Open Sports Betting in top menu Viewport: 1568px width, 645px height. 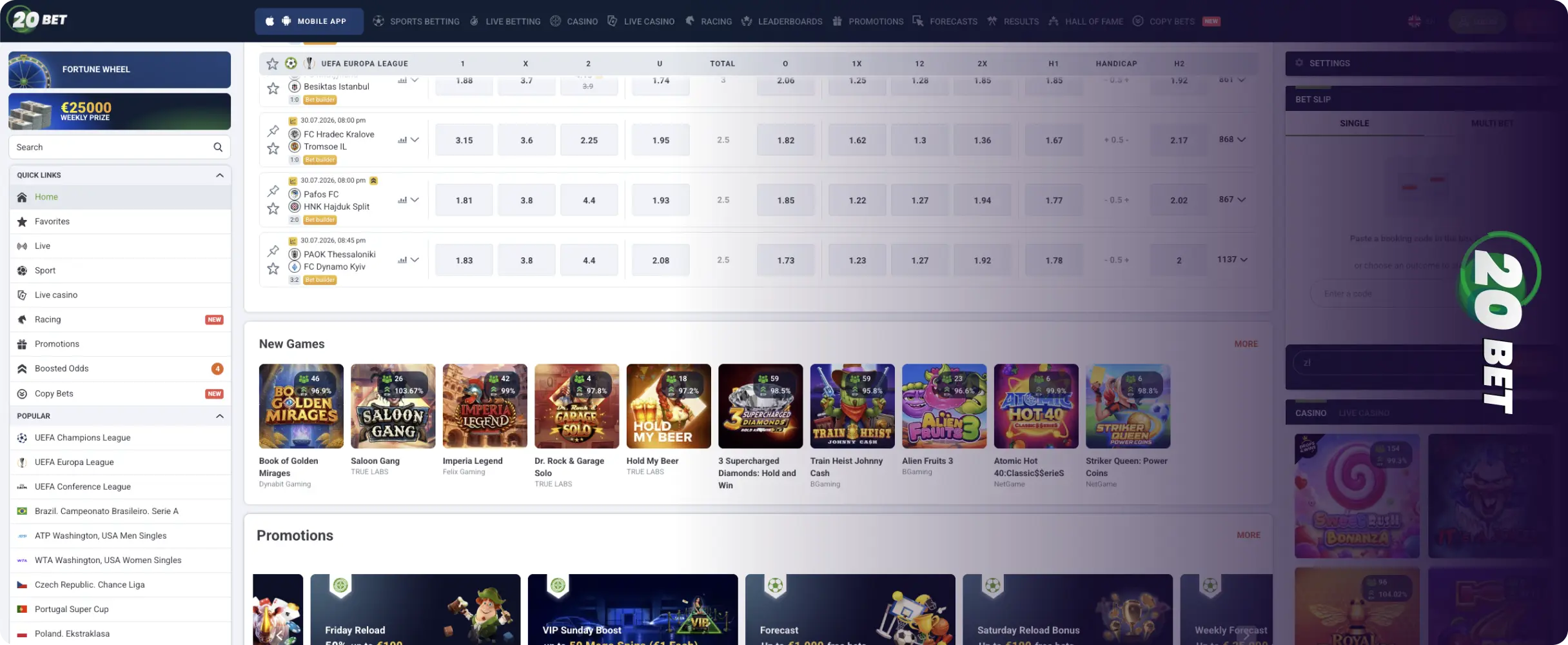(416, 21)
